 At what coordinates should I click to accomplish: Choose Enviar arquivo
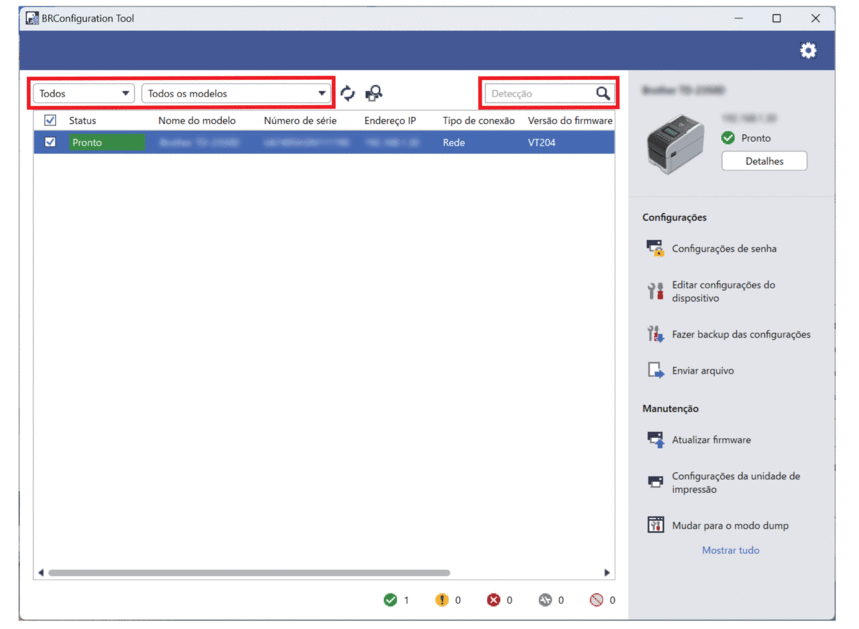[x=703, y=370]
